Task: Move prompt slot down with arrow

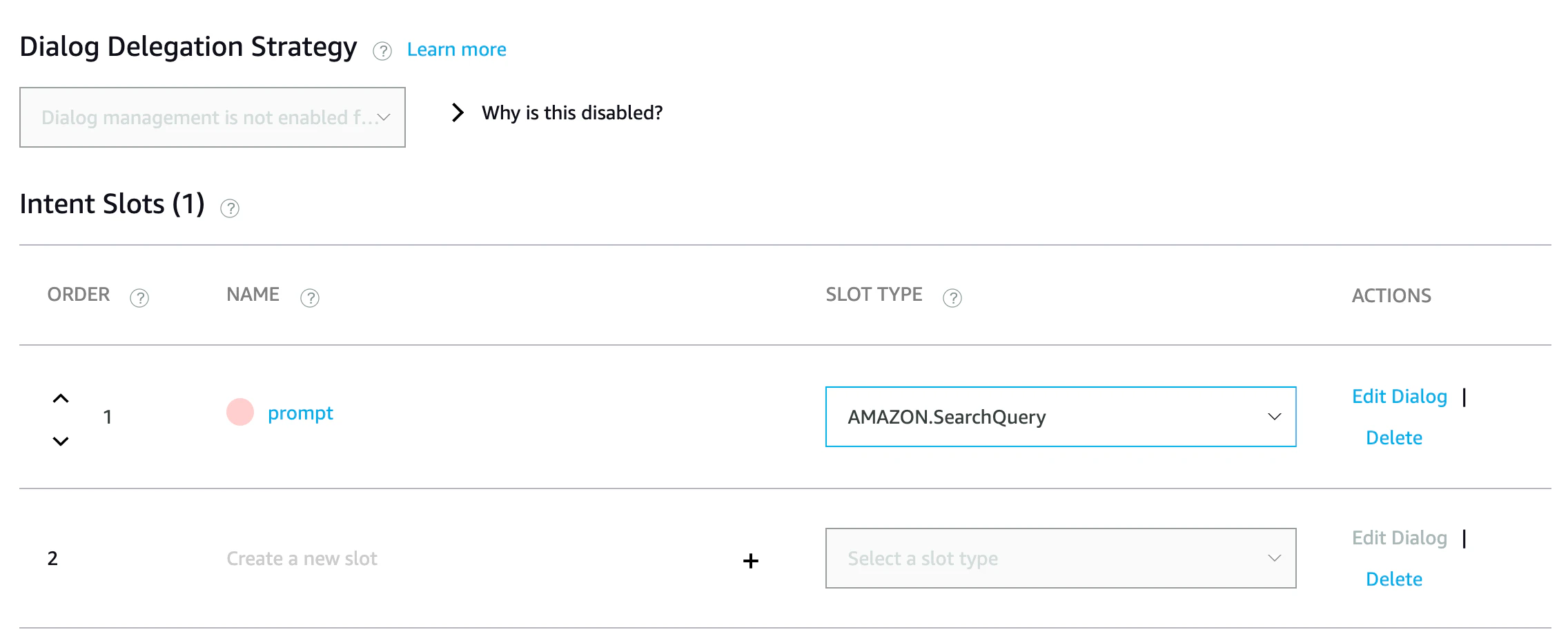Action: point(61,441)
